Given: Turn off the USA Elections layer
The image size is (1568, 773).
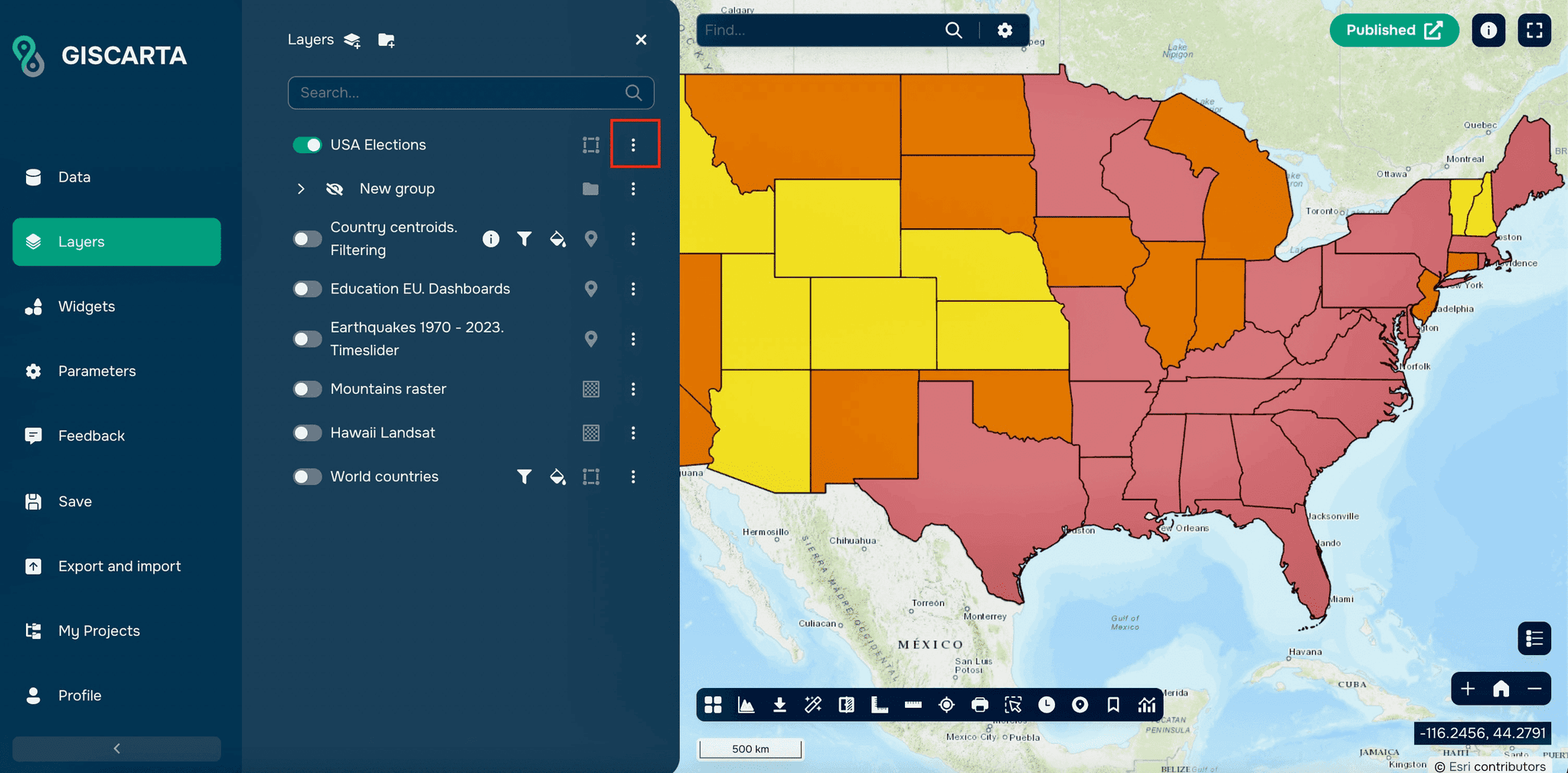Looking at the screenshot, I should (306, 144).
